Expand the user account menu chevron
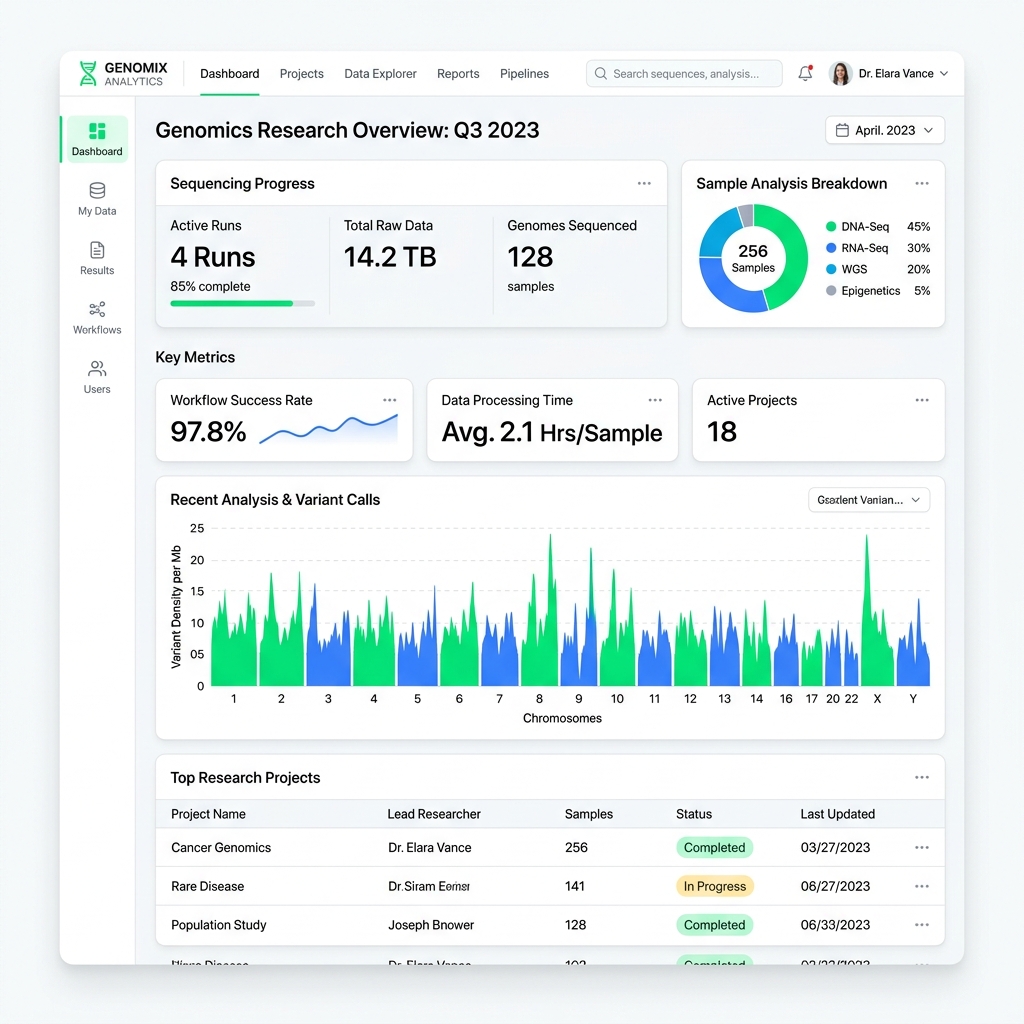The width and height of the screenshot is (1024, 1024). click(x=944, y=74)
